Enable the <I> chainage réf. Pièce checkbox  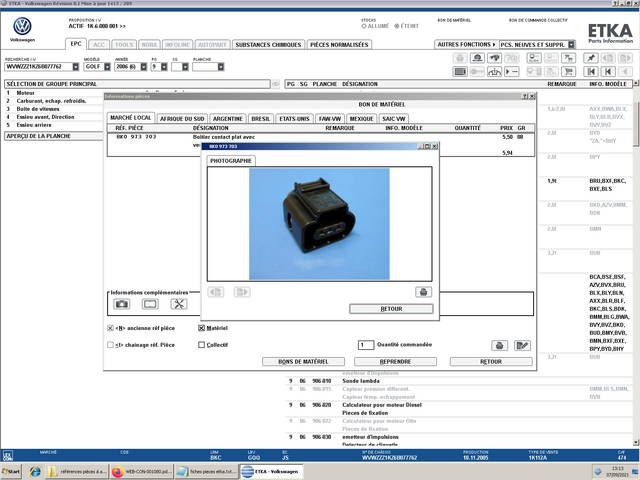pos(110,345)
